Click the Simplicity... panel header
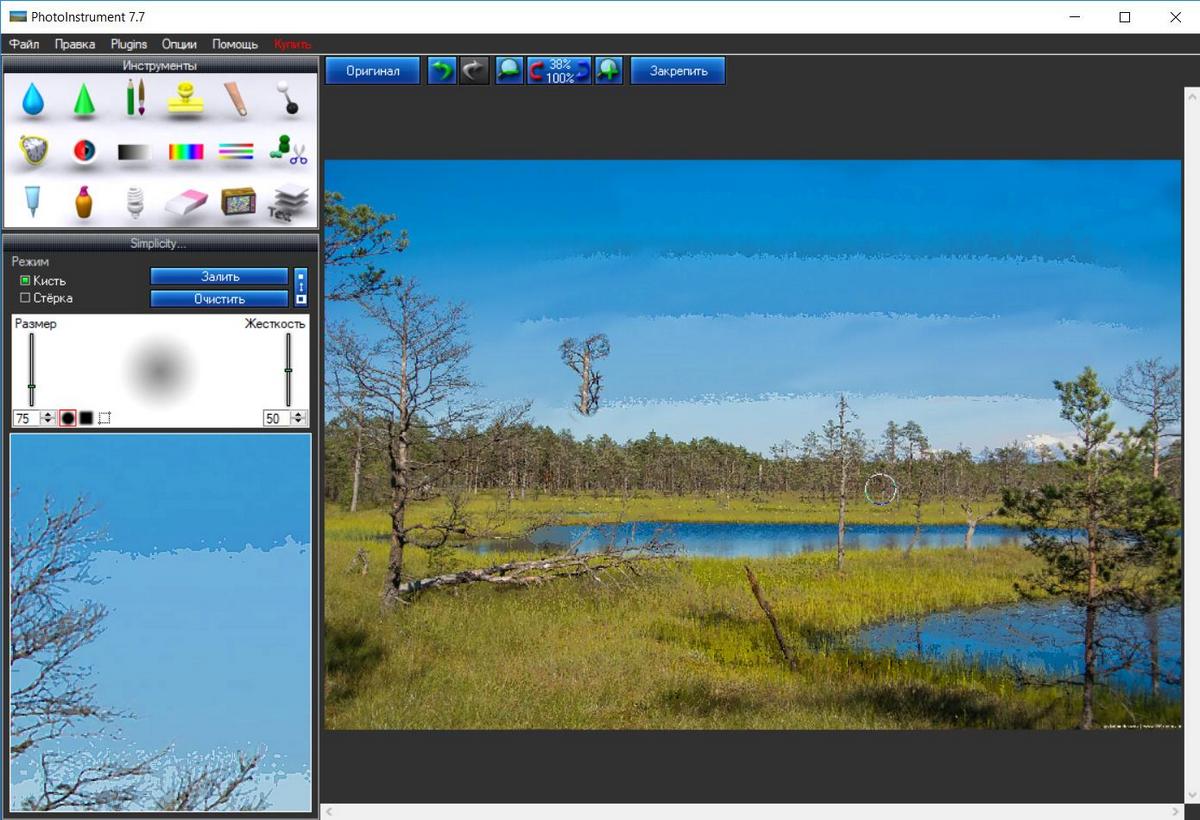 pyautogui.click(x=160, y=243)
